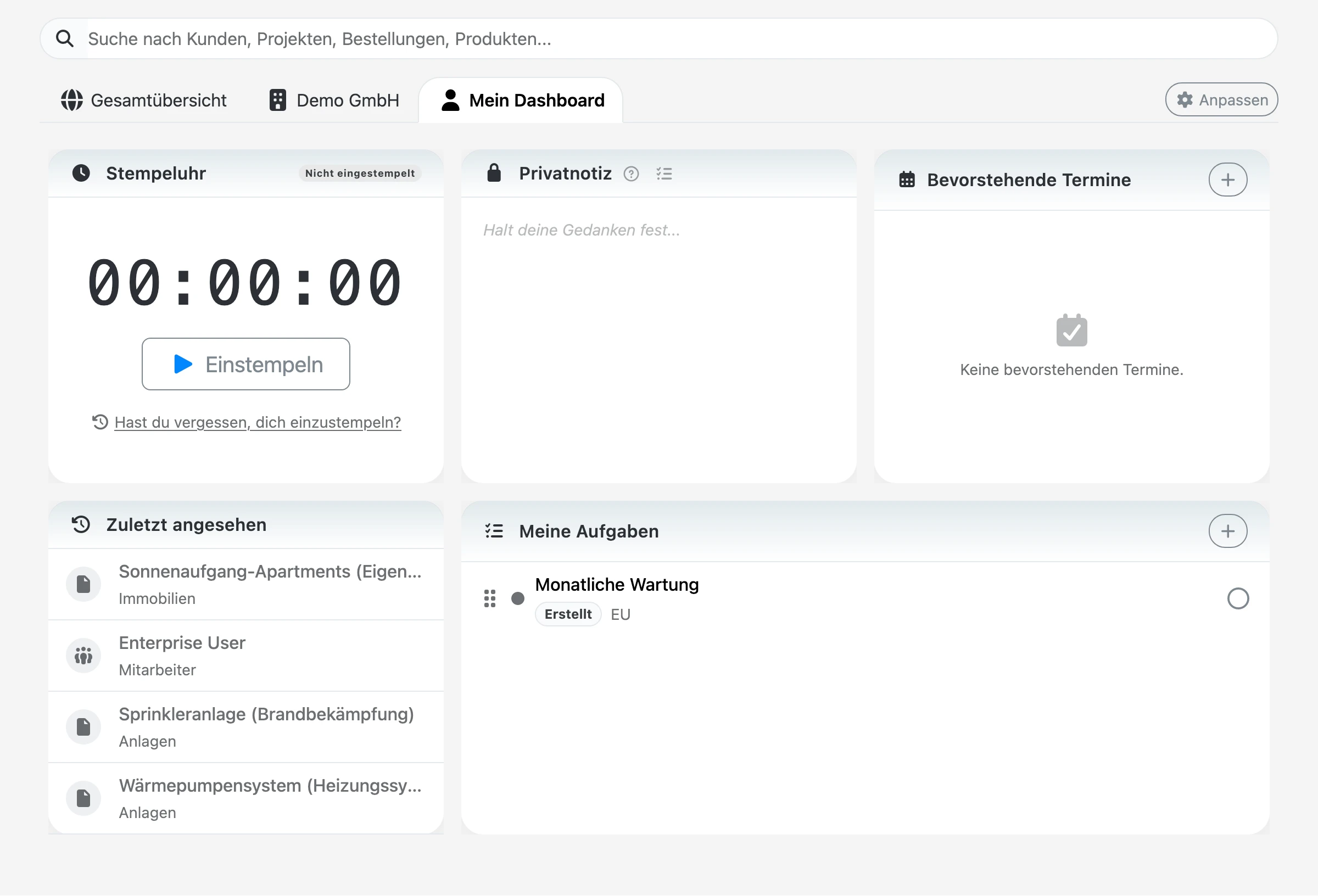Open 'Hast du vergessen, dich einzustempeln?' link
Screen dimensions: 1318x896
coord(257,422)
